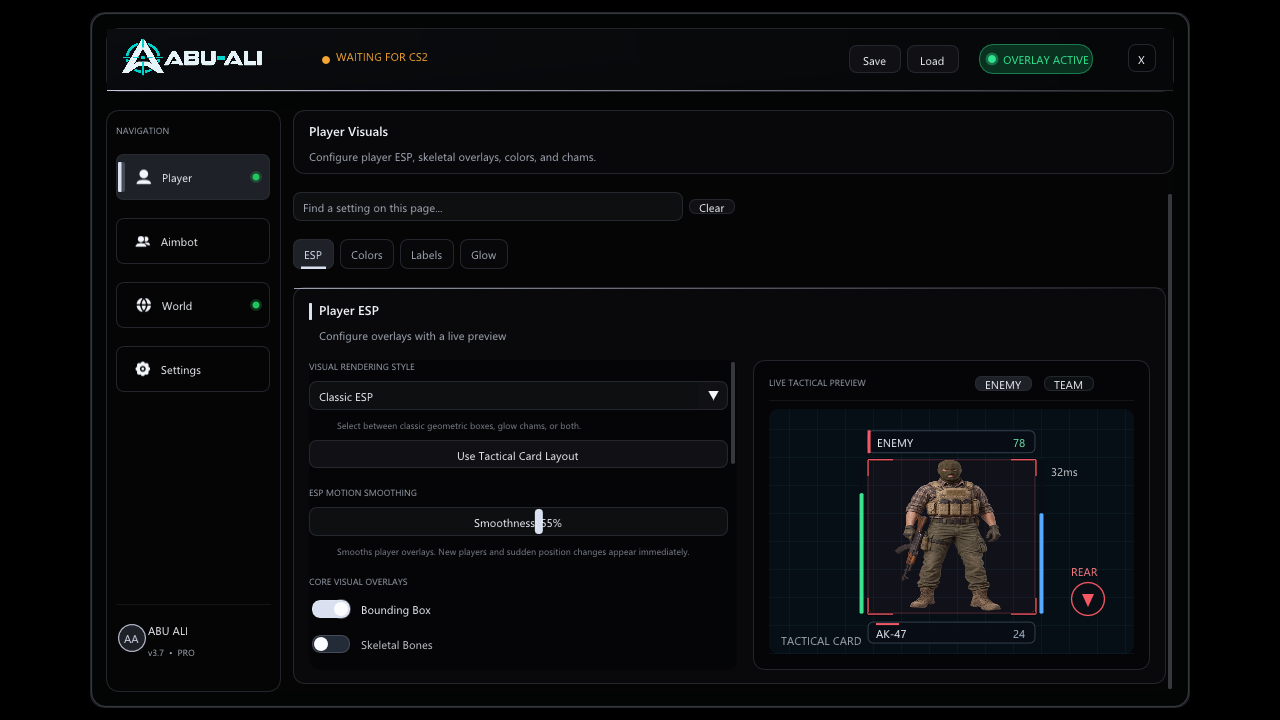Click the REAR direction arrow indicator
Screen dimensions: 1280x720
1088,600
